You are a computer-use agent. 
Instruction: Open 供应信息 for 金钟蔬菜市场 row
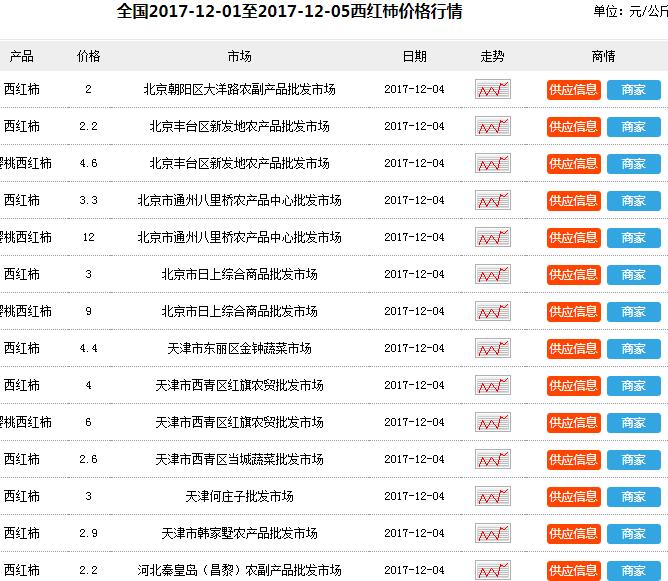(574, 349)
